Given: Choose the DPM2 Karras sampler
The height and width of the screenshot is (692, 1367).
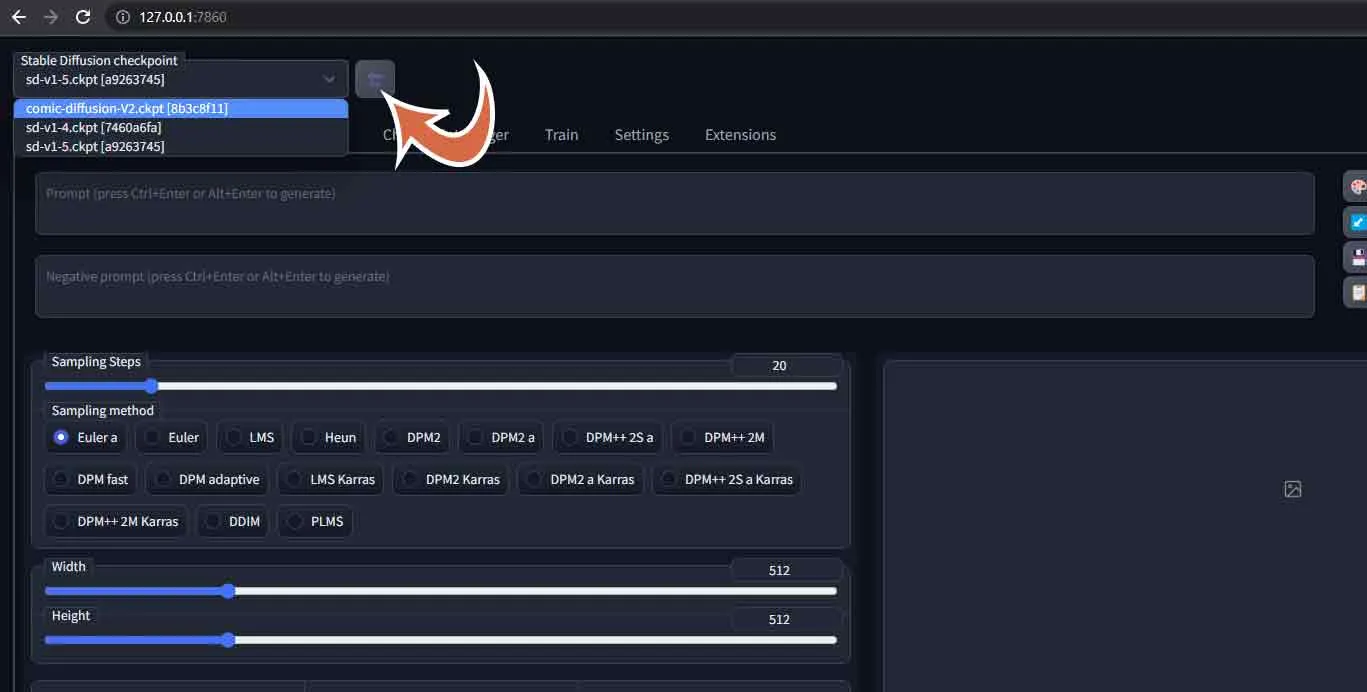Looking at the screenshot, I should [451, 479].
